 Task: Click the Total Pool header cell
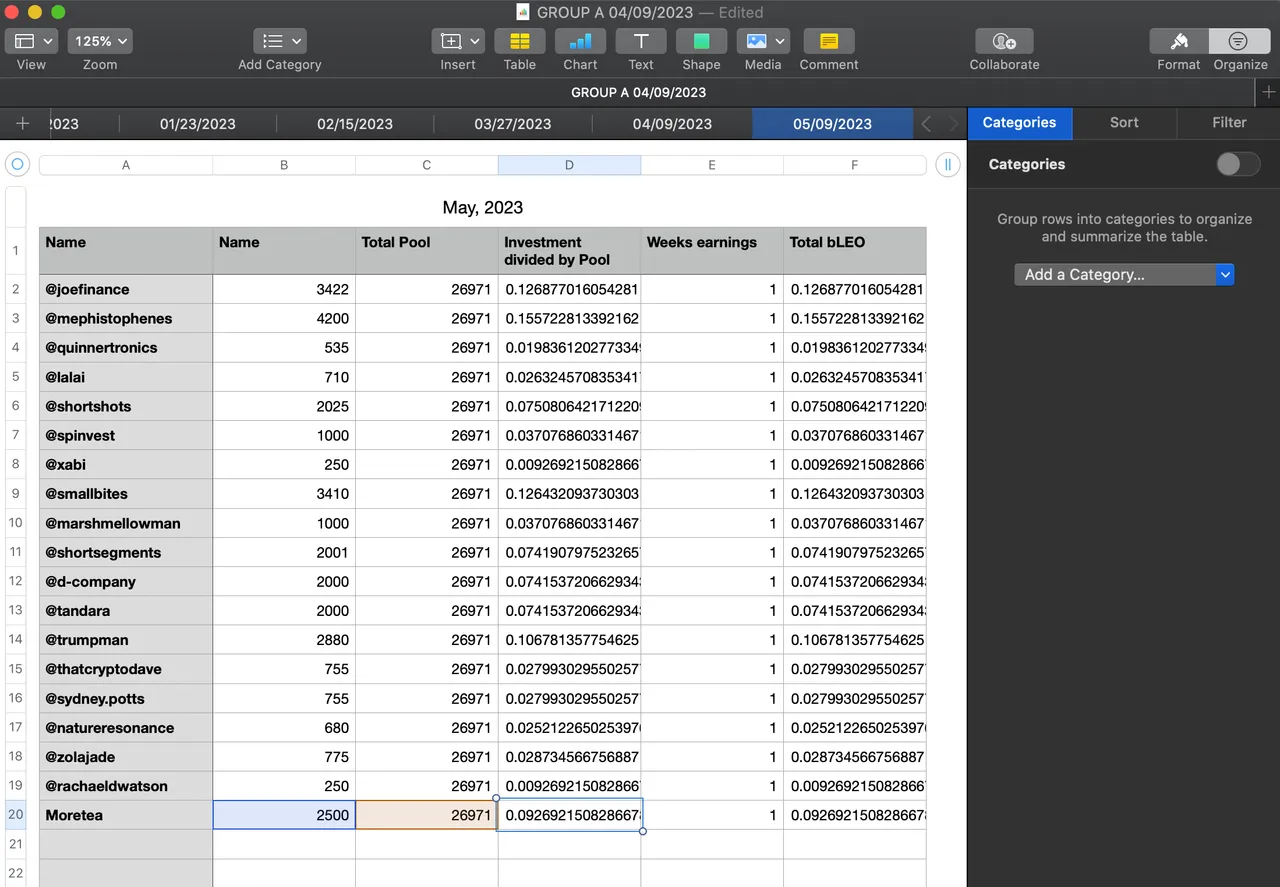pyautogui.click(x=426, y=251)
